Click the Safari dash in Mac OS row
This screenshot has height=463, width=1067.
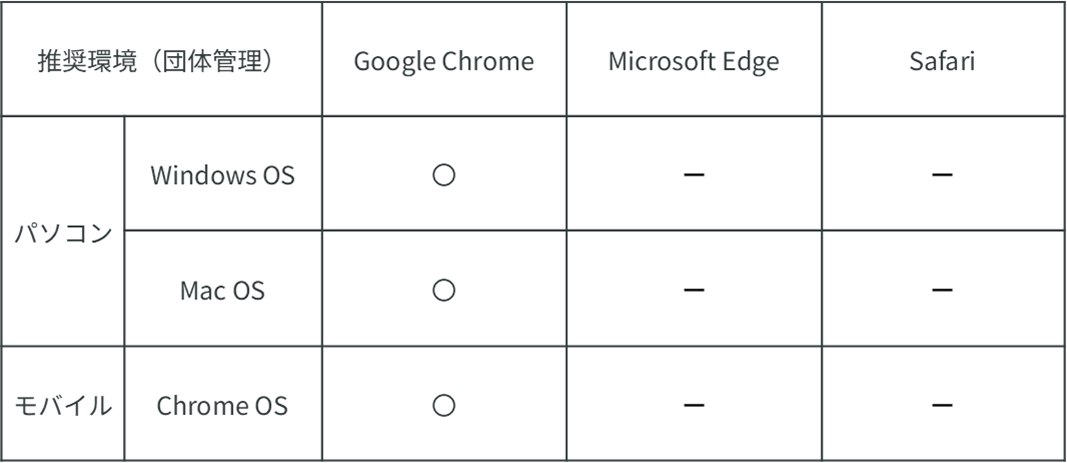pyautogui.click(x=941, y=291)
